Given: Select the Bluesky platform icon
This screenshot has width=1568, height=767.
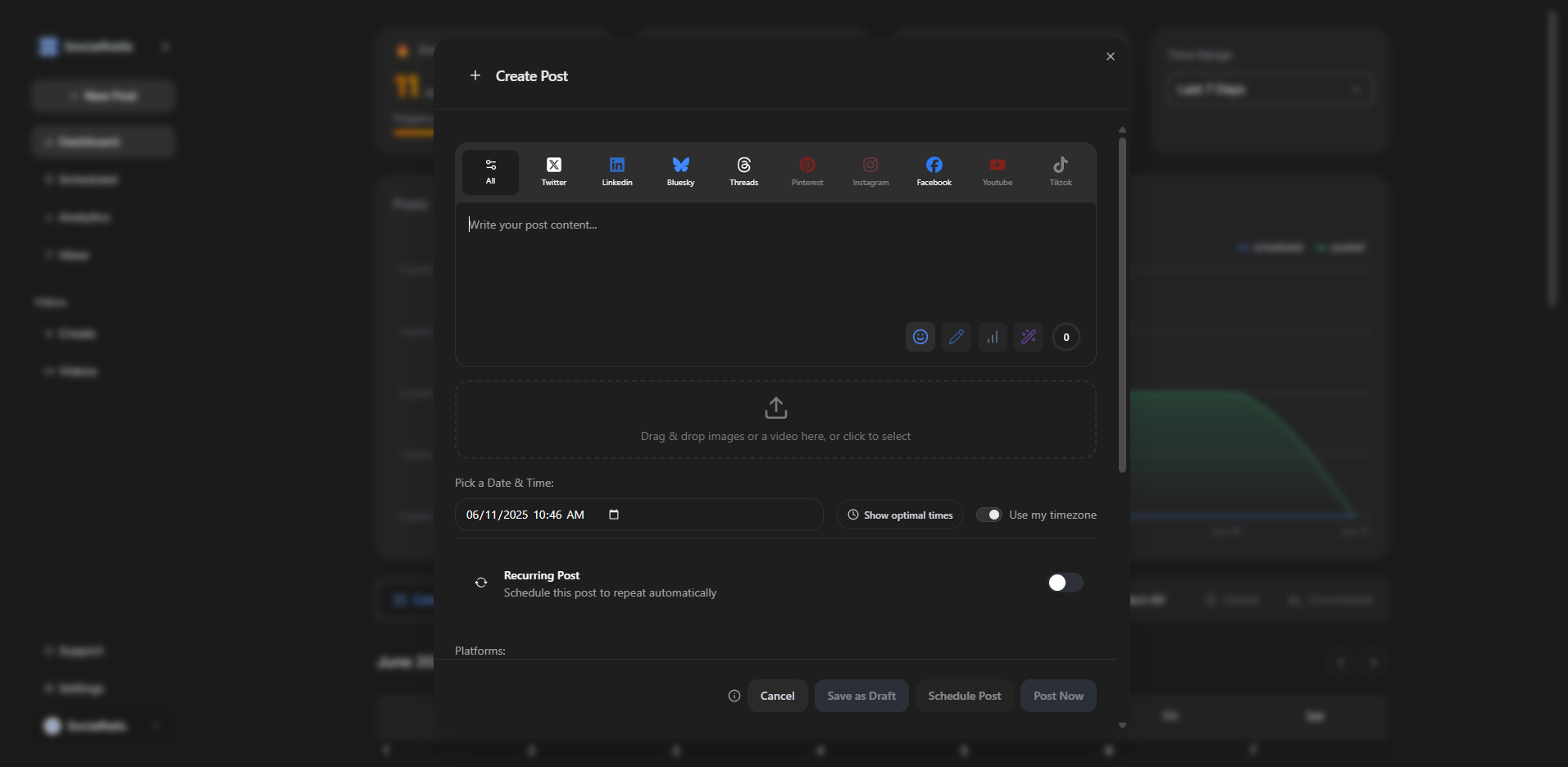Looking at the screenshot, I should click(x=680, y=171).
